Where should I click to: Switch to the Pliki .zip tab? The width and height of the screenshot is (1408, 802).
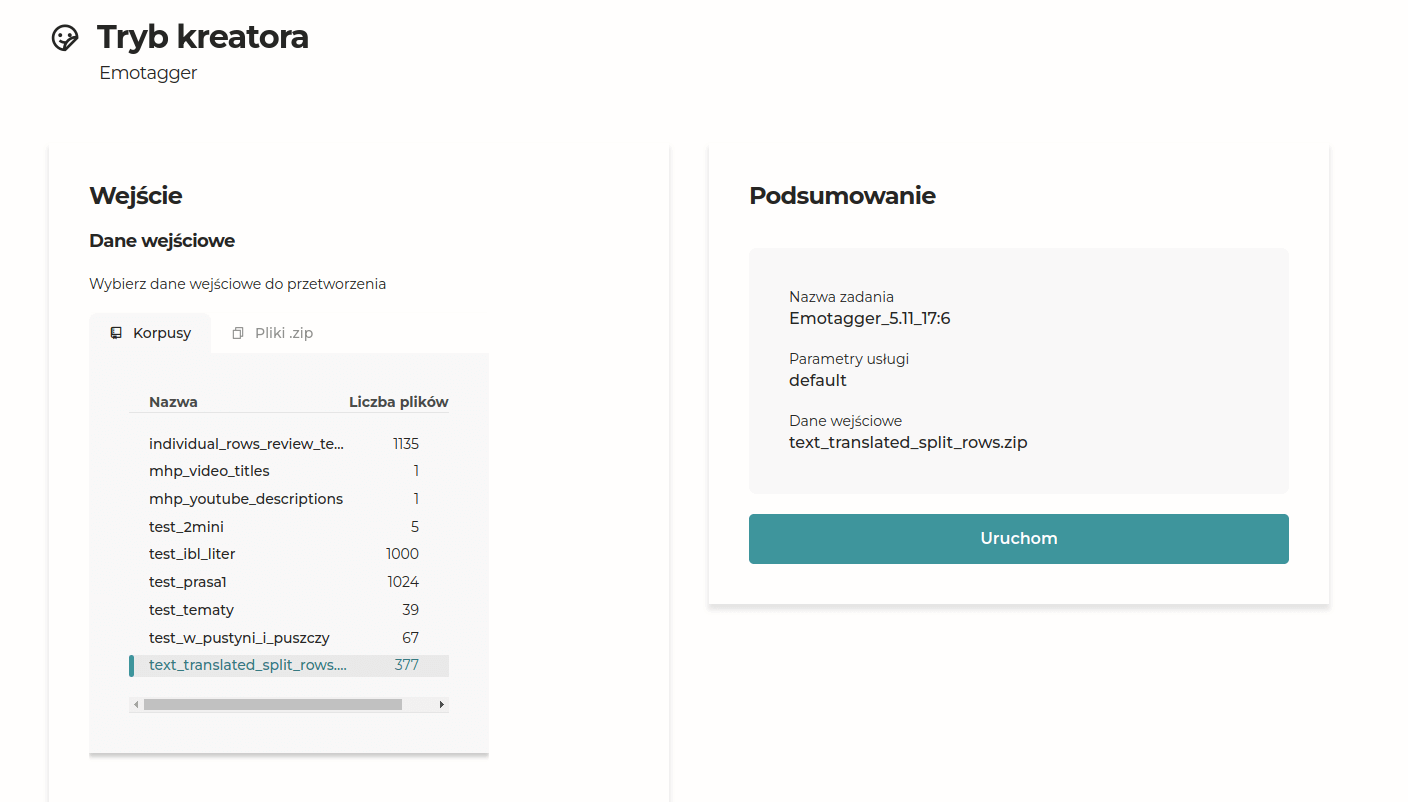(272, 333)
